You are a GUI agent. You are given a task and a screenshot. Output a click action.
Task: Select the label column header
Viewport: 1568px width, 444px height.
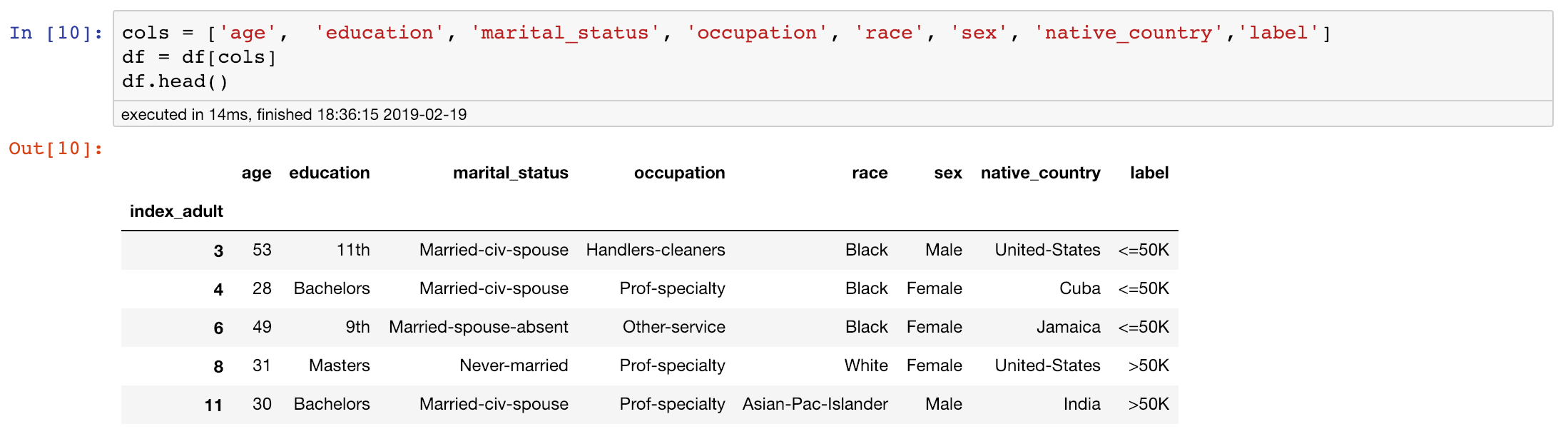(x=1149, y=173)
